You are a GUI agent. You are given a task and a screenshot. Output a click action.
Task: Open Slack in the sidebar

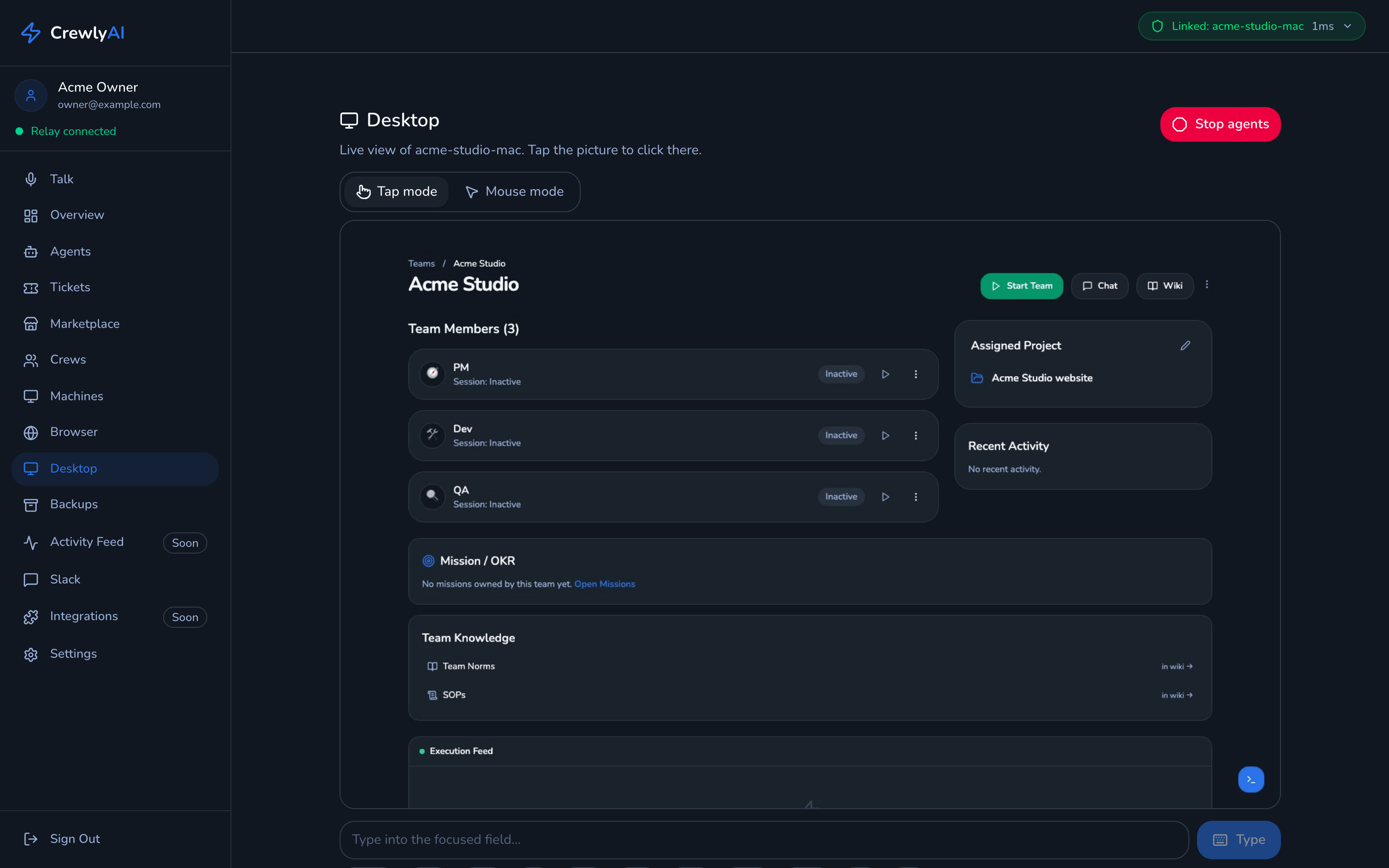click(115, 580)
